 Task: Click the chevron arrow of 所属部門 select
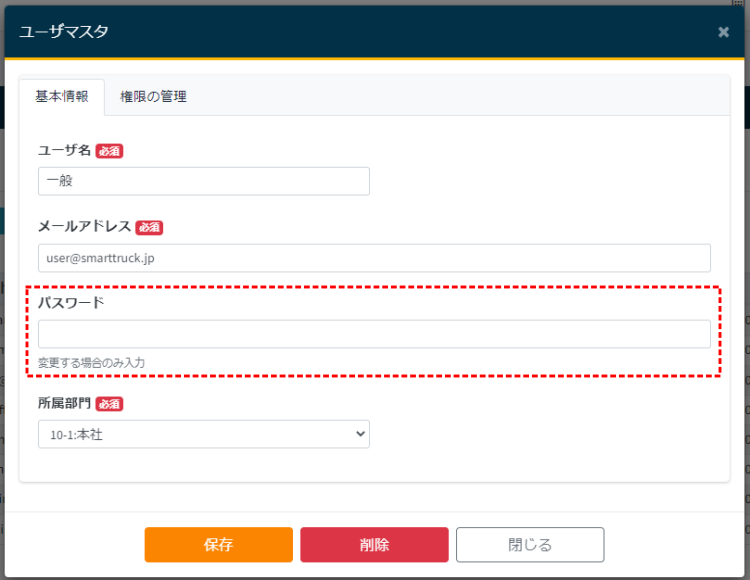coord(360,434)
